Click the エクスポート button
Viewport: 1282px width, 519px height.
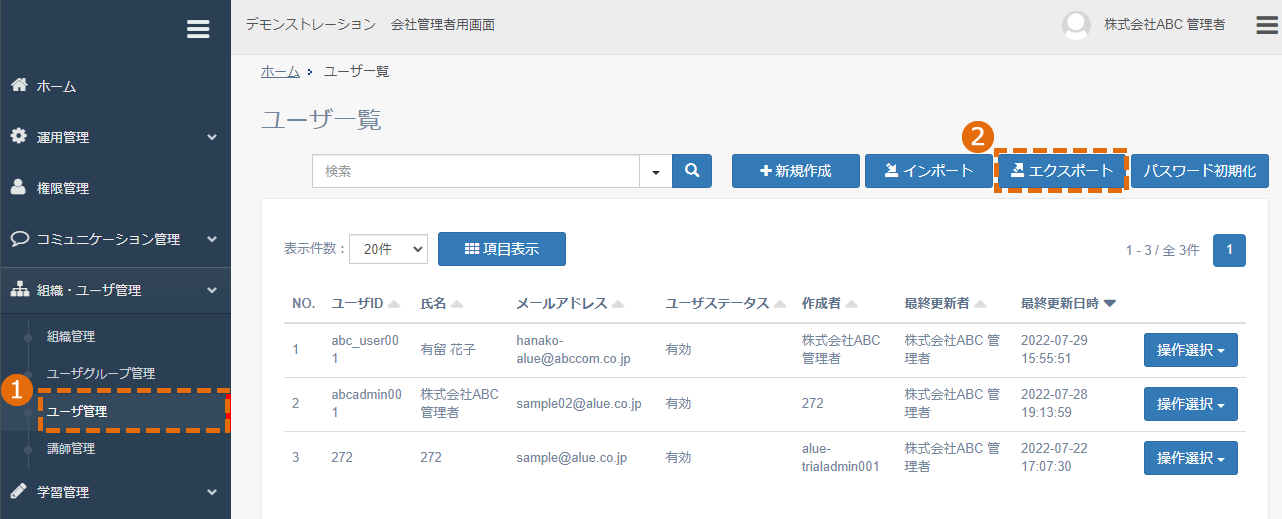(x=1061, y=171)
